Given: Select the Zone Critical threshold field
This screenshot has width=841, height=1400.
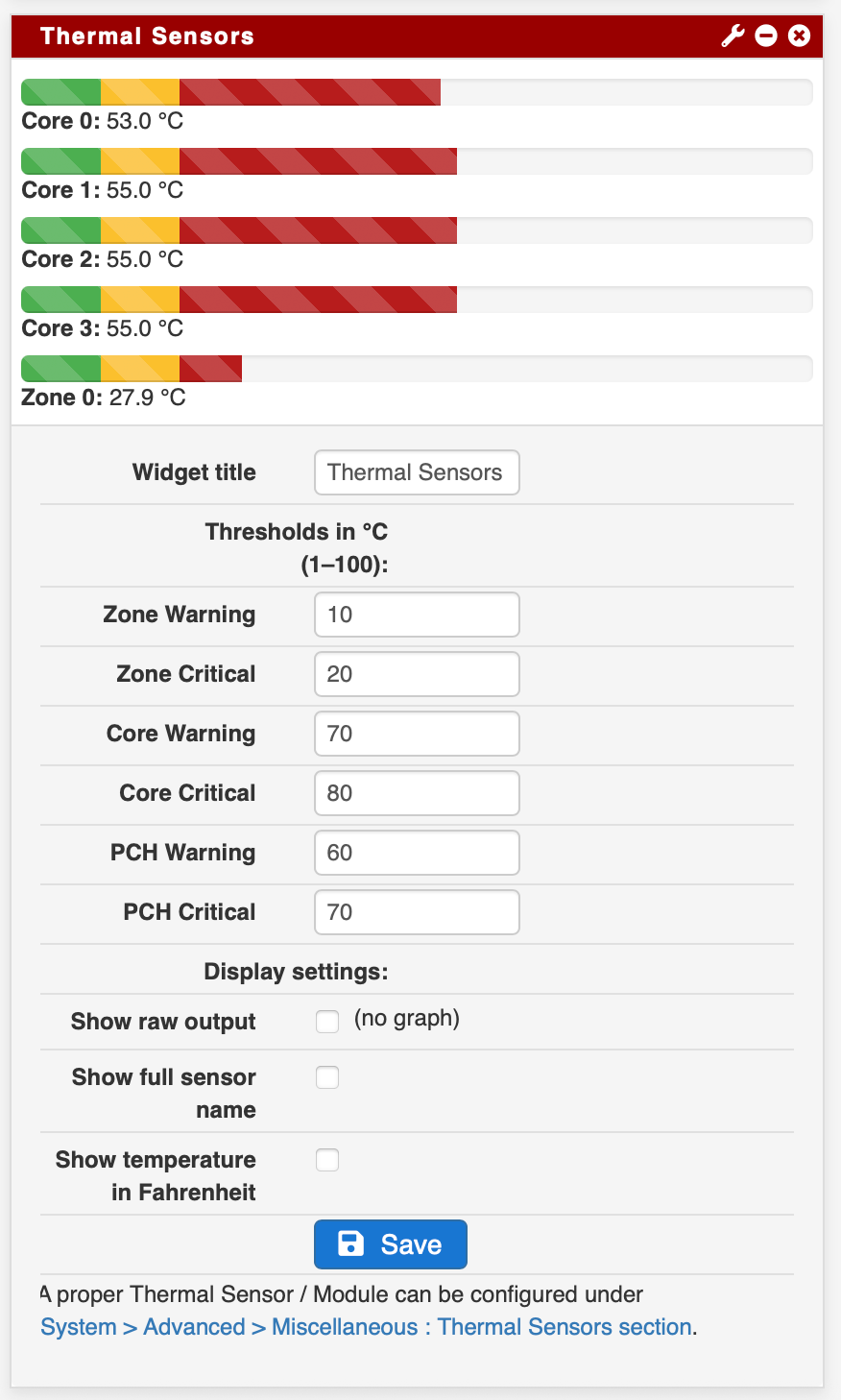Looking at the screenshot, I should coord(417,674).
